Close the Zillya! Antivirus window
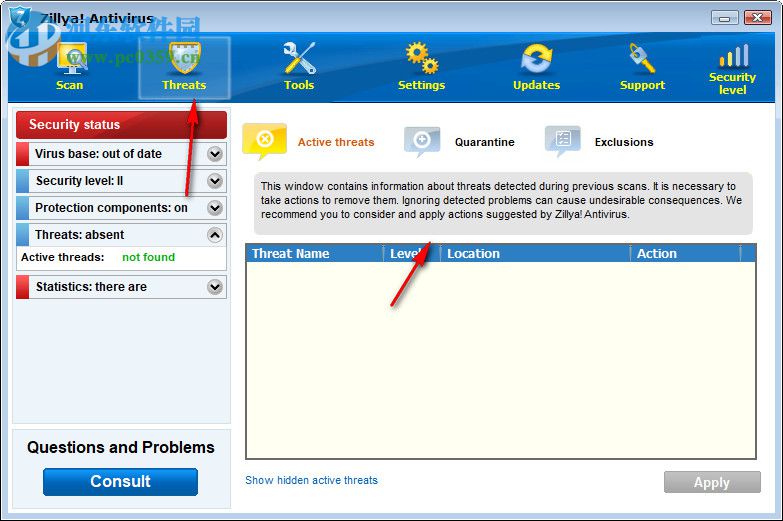 point(758,18)
